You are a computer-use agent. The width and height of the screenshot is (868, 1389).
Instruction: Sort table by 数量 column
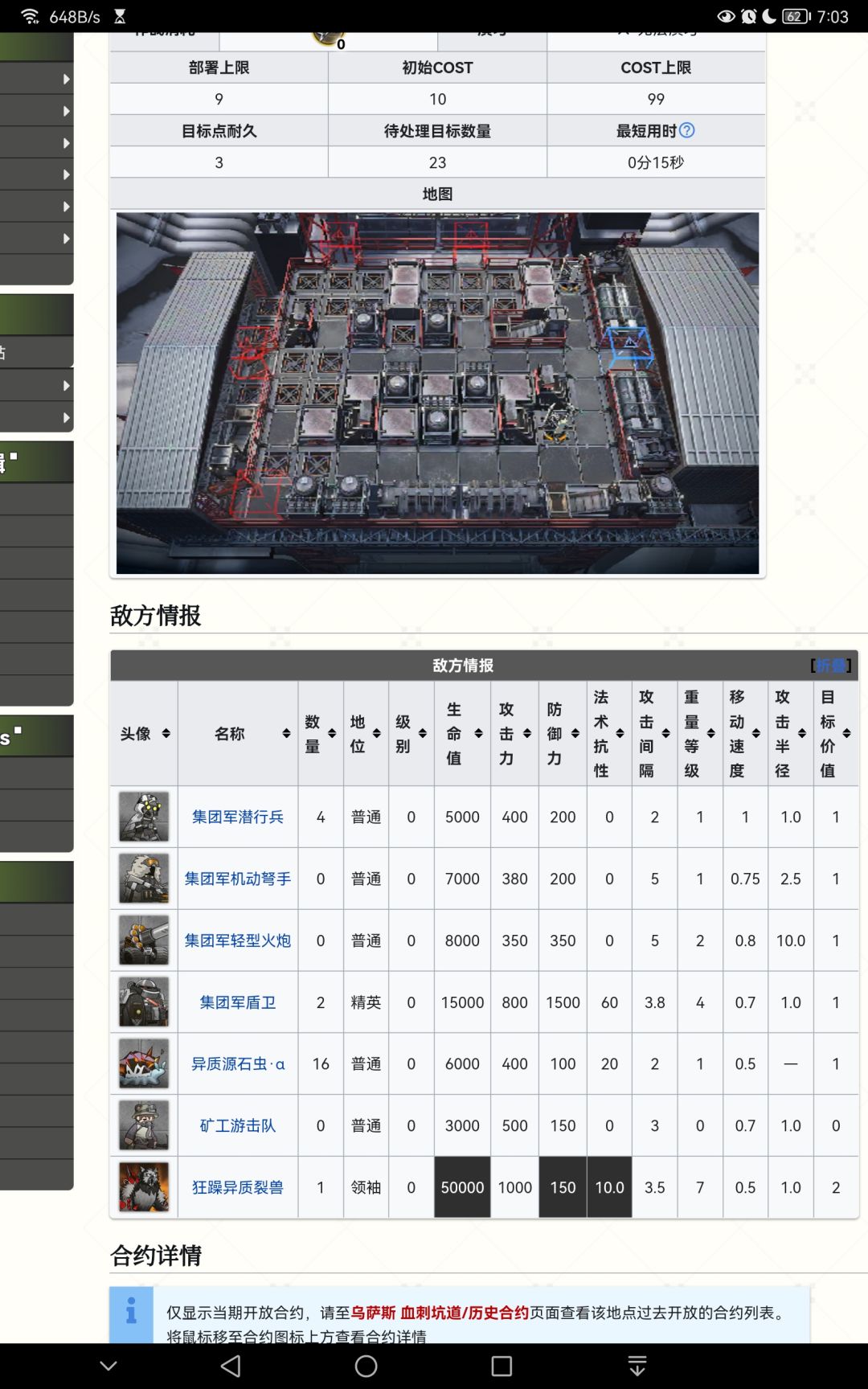tap(331, 733)
